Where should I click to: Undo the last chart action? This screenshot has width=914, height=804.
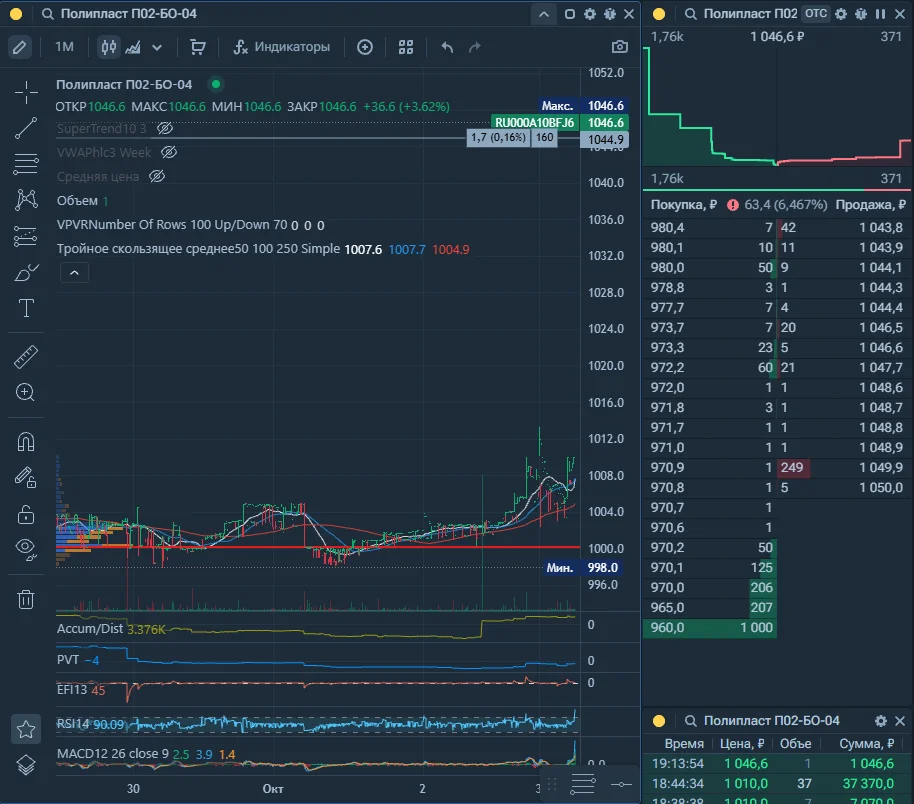447,47
